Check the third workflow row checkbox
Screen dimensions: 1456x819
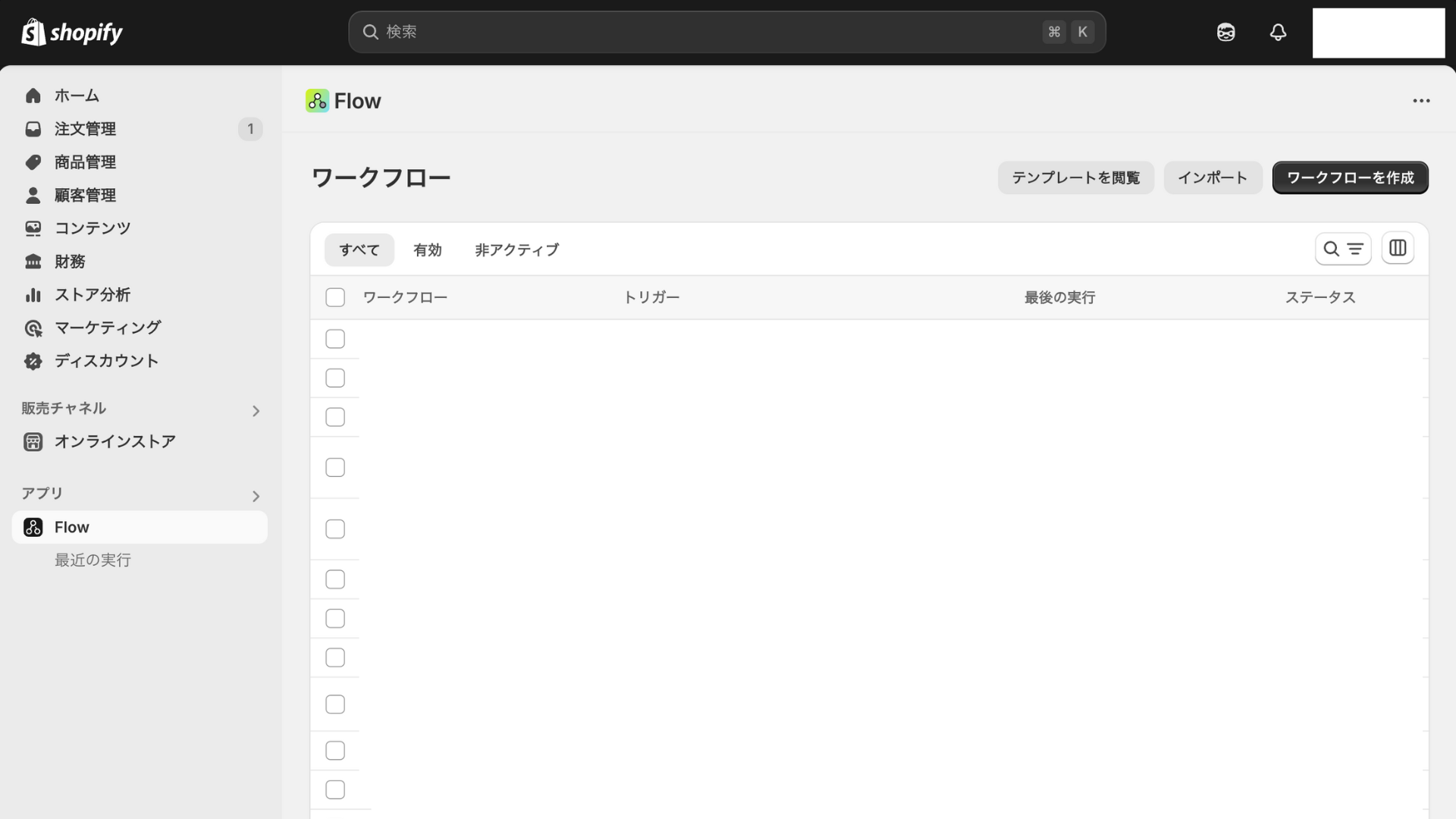coord(335,417)
